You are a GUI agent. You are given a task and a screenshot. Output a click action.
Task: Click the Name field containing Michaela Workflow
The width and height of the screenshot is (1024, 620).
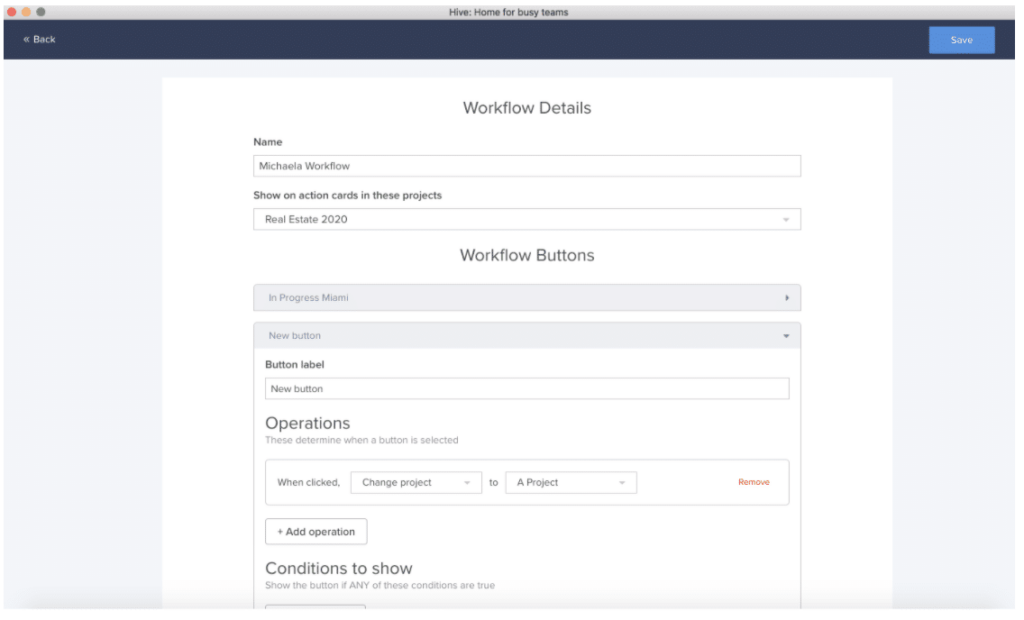click(x=527, y=165)
